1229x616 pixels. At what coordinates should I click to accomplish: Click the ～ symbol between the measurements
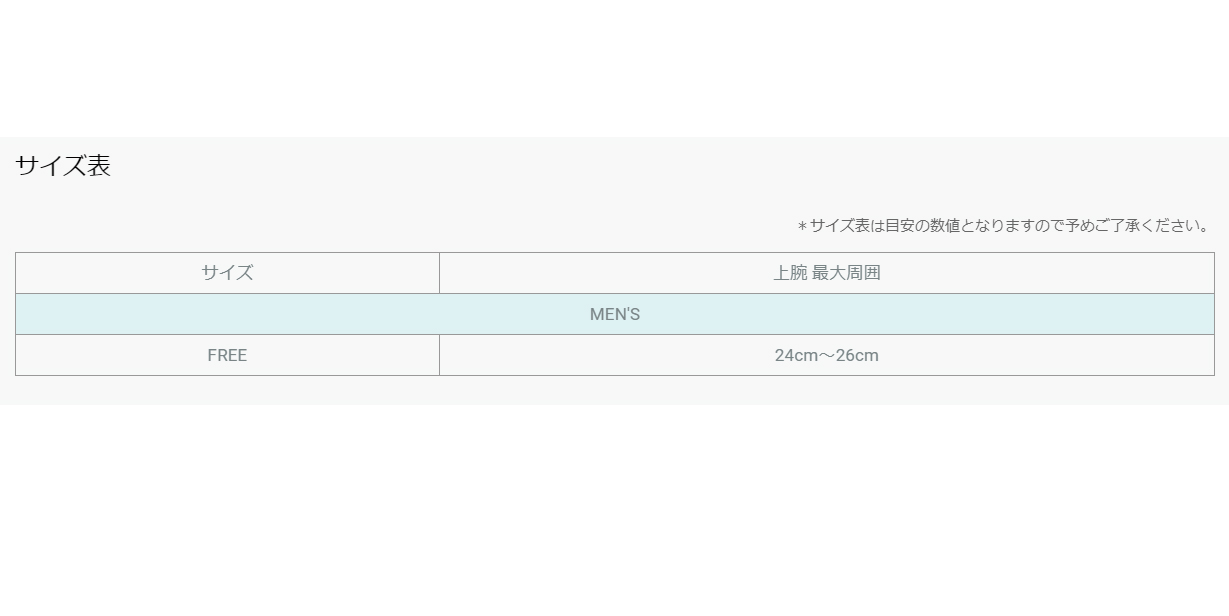[x=826, y=355]
